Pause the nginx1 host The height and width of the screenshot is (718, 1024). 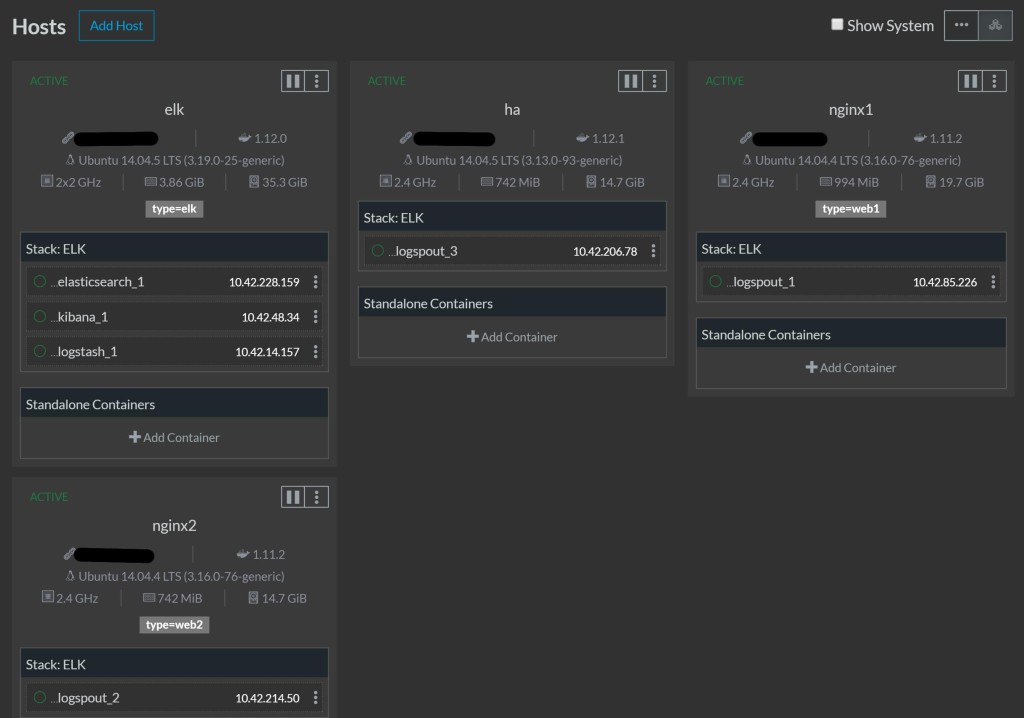tap(969, 81)
